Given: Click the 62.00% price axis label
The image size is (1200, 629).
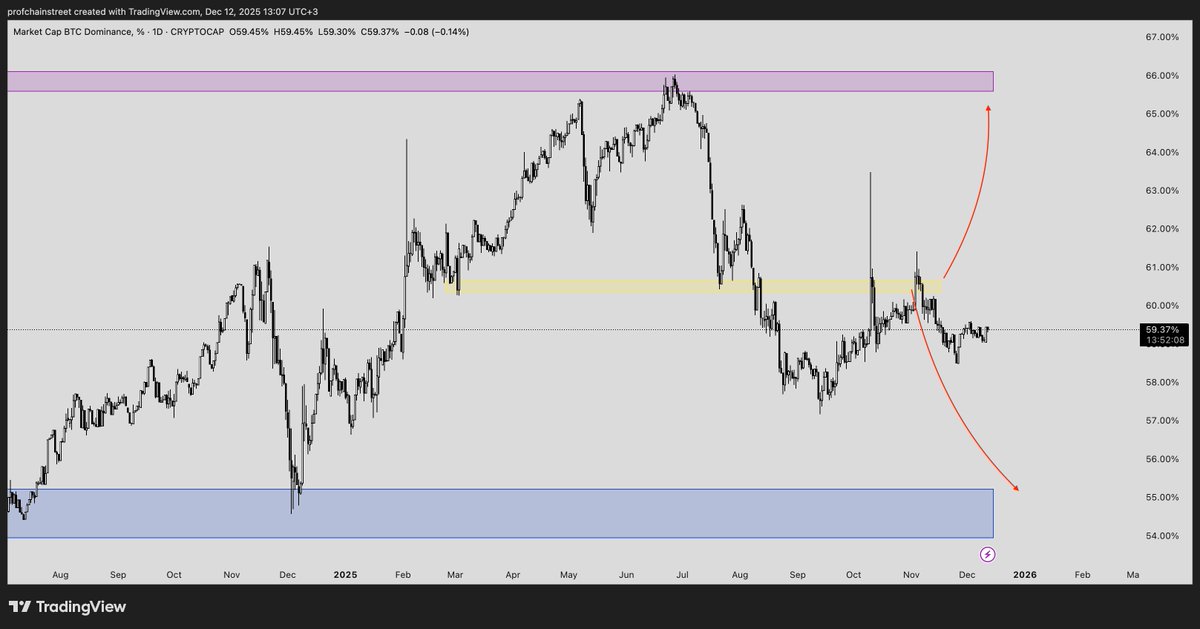Looking at the screenshot, I should (x=1162, y=229).
